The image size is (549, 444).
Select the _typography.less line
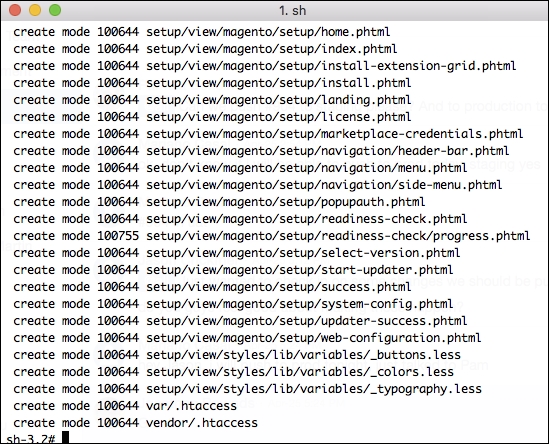pos(248,389)
